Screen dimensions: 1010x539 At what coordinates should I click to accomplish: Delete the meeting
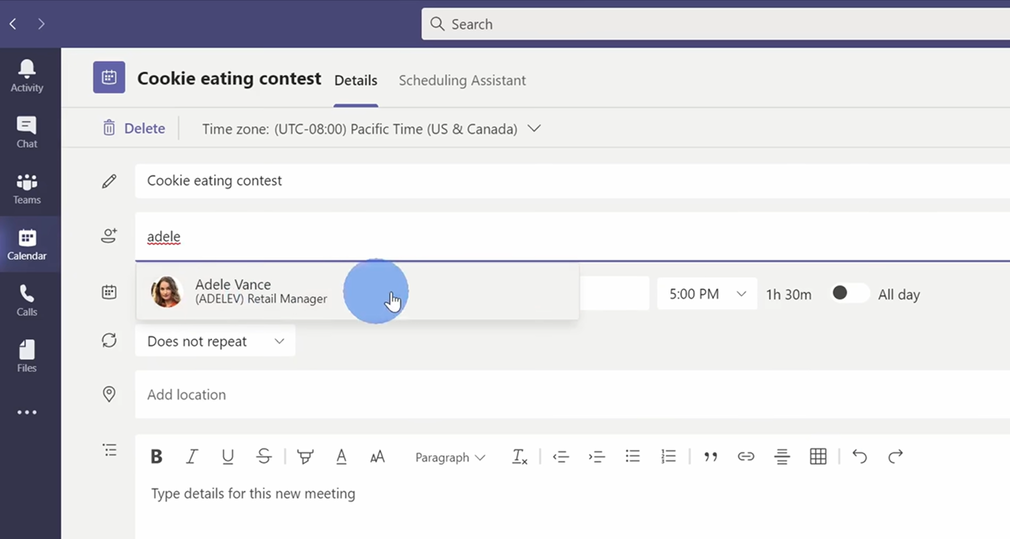pos(133,128)
